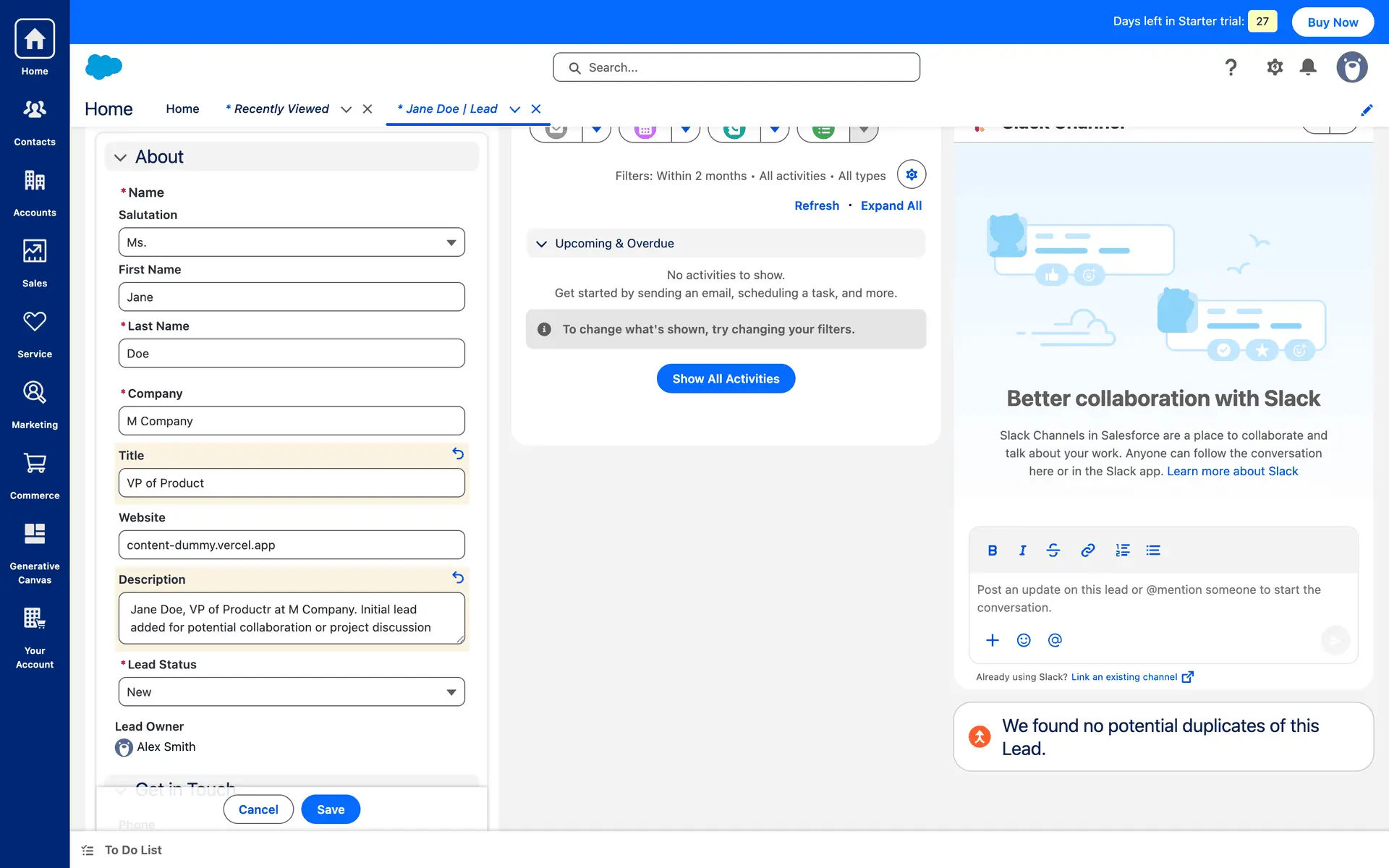Collapse the Upcoming & Overdue section
This screenshot has height=868, width=1389.
point(541,244)
